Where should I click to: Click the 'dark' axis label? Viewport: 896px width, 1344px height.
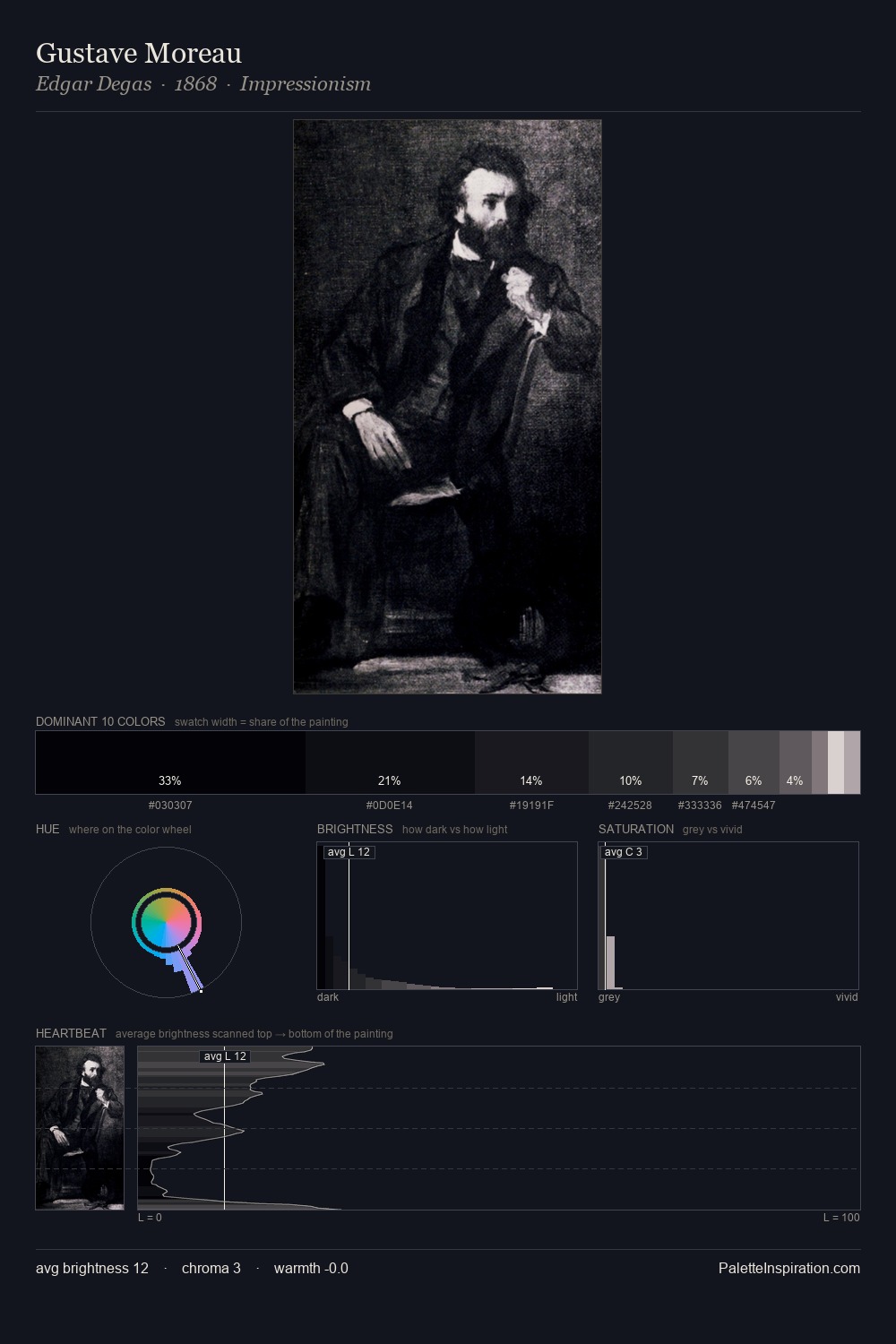tap(328, 997)
